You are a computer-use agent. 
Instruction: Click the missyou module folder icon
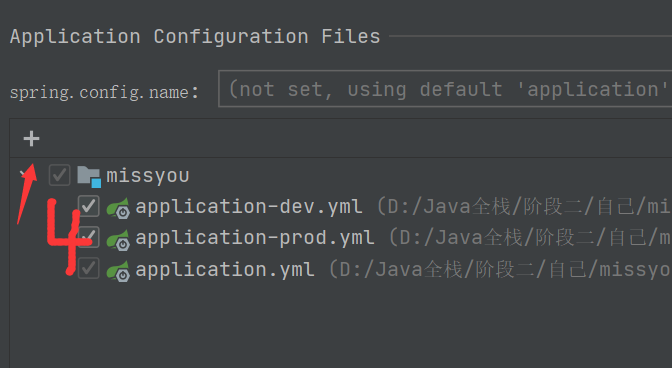click(89, 177)
